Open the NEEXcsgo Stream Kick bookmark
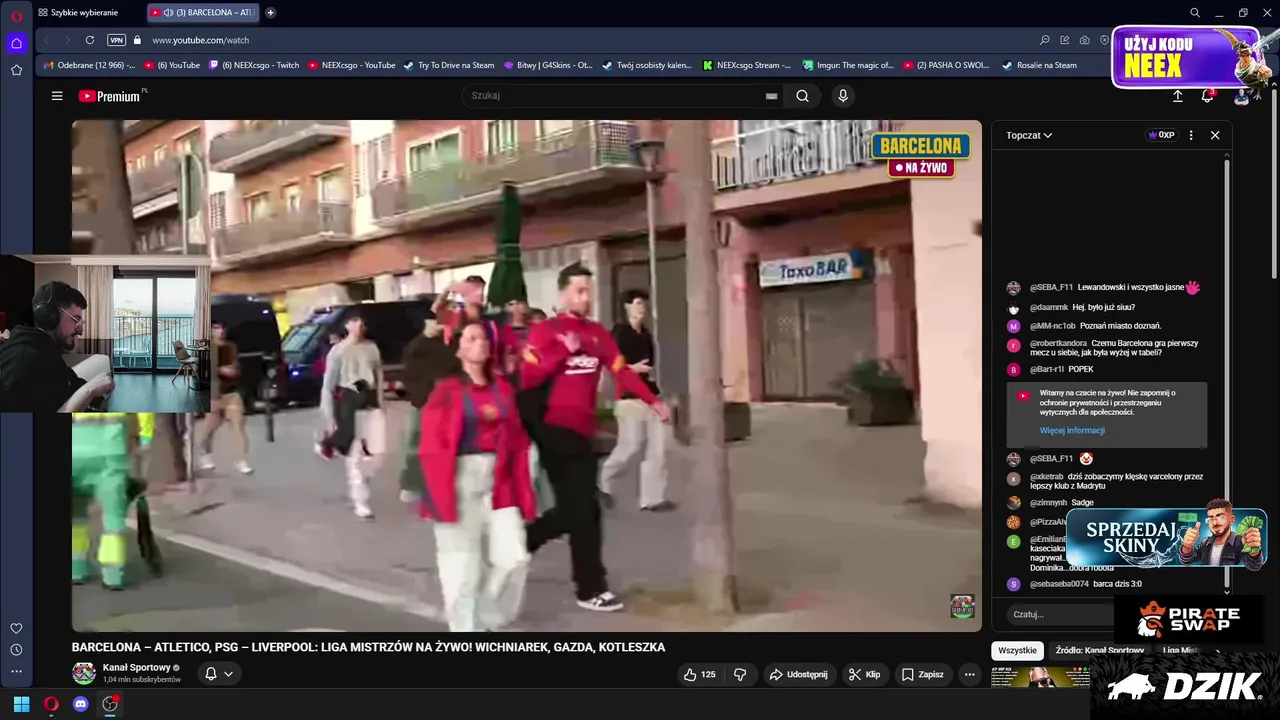This screenshot has width=1280, height=720. [x=747, y=65]
